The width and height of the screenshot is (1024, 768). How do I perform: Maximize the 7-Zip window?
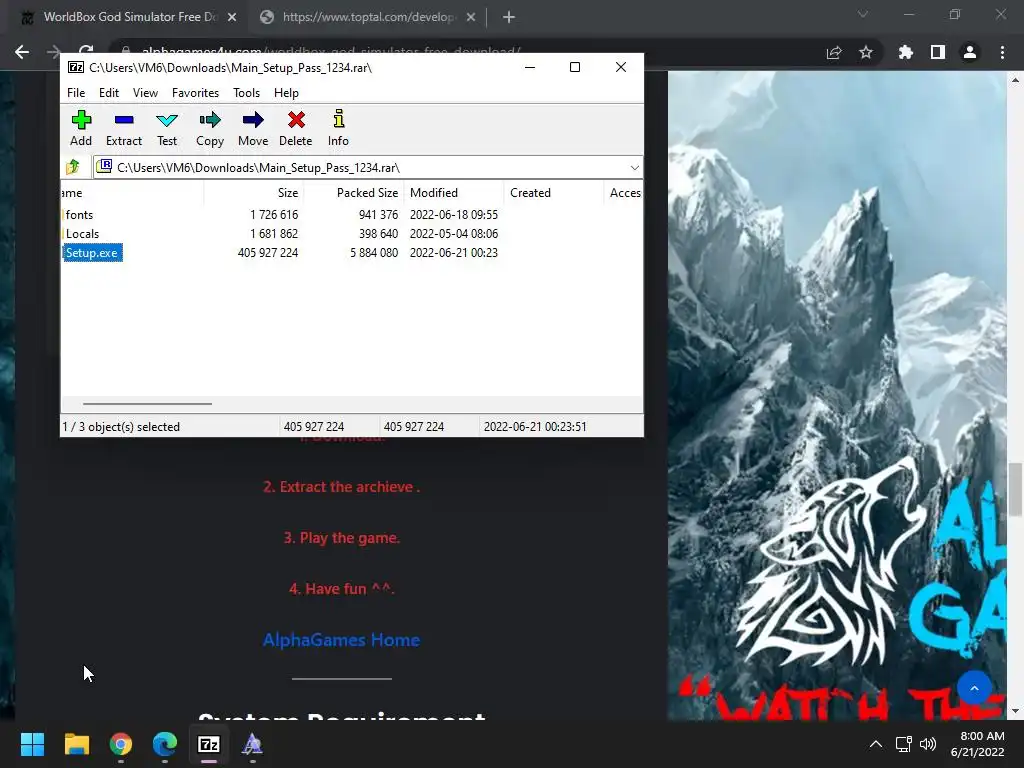coord(575,67)
